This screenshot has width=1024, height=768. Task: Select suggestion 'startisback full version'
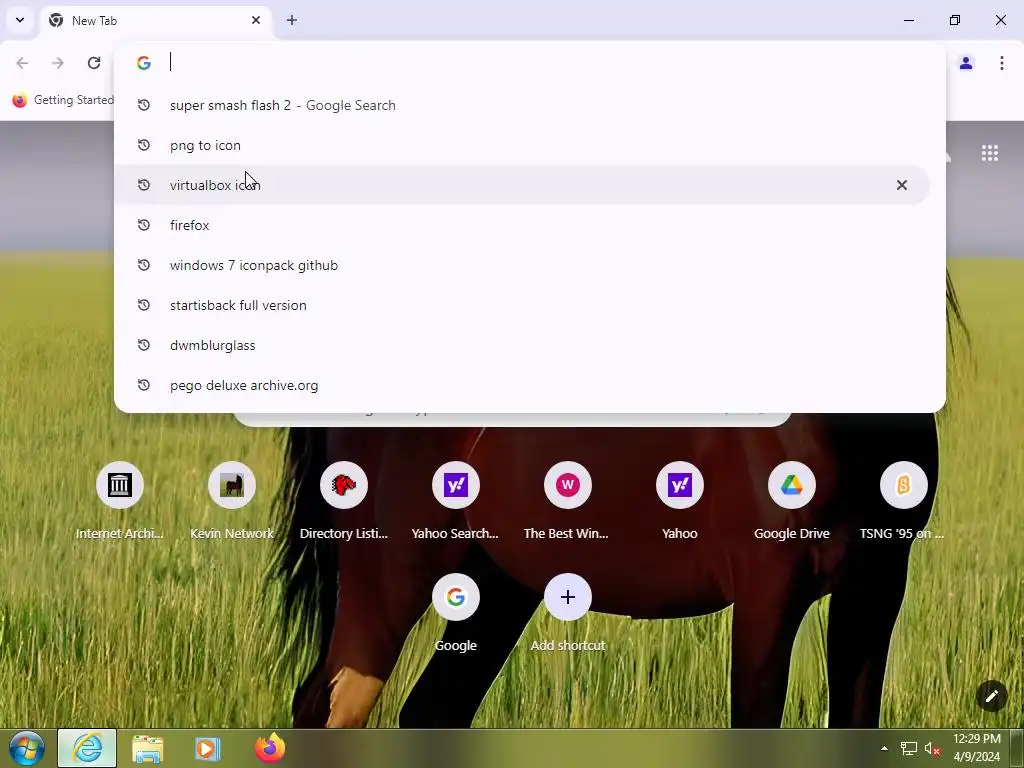[522, 305]
